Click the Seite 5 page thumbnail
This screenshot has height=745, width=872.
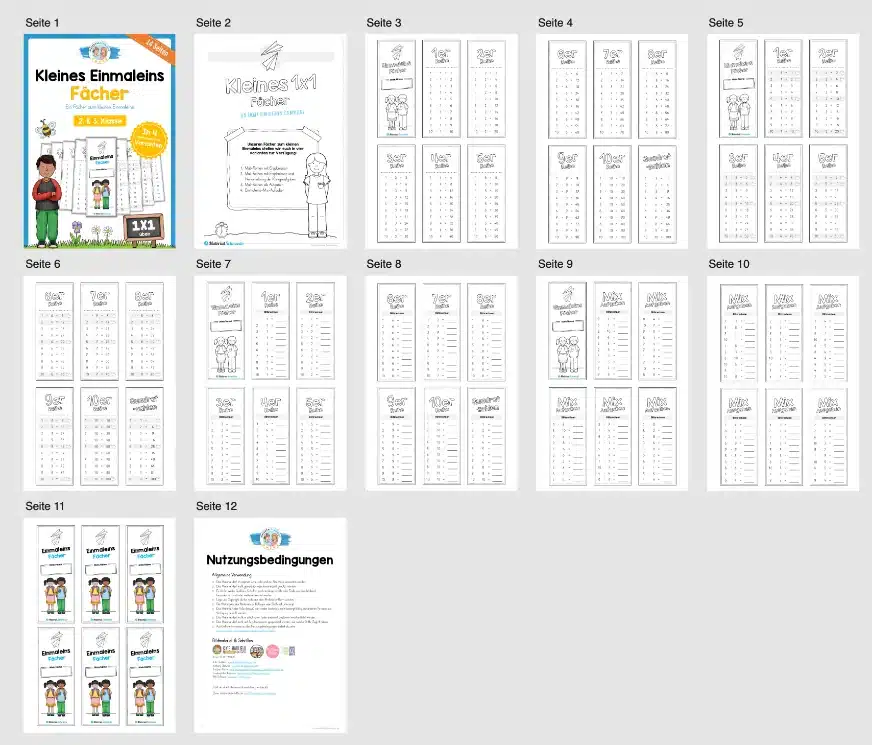click(x=783, y=142)
